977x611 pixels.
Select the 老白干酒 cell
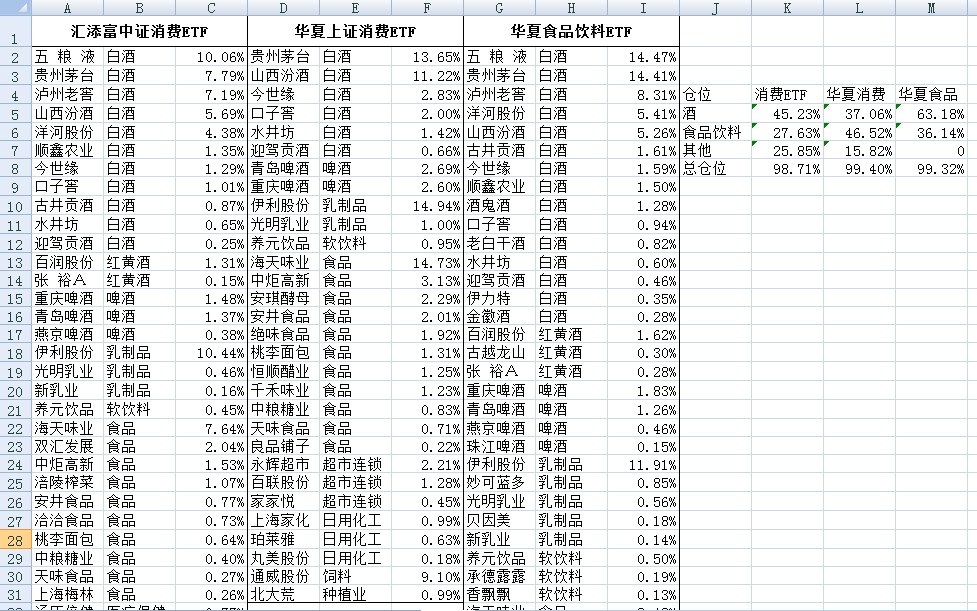(x=500, y=244)
